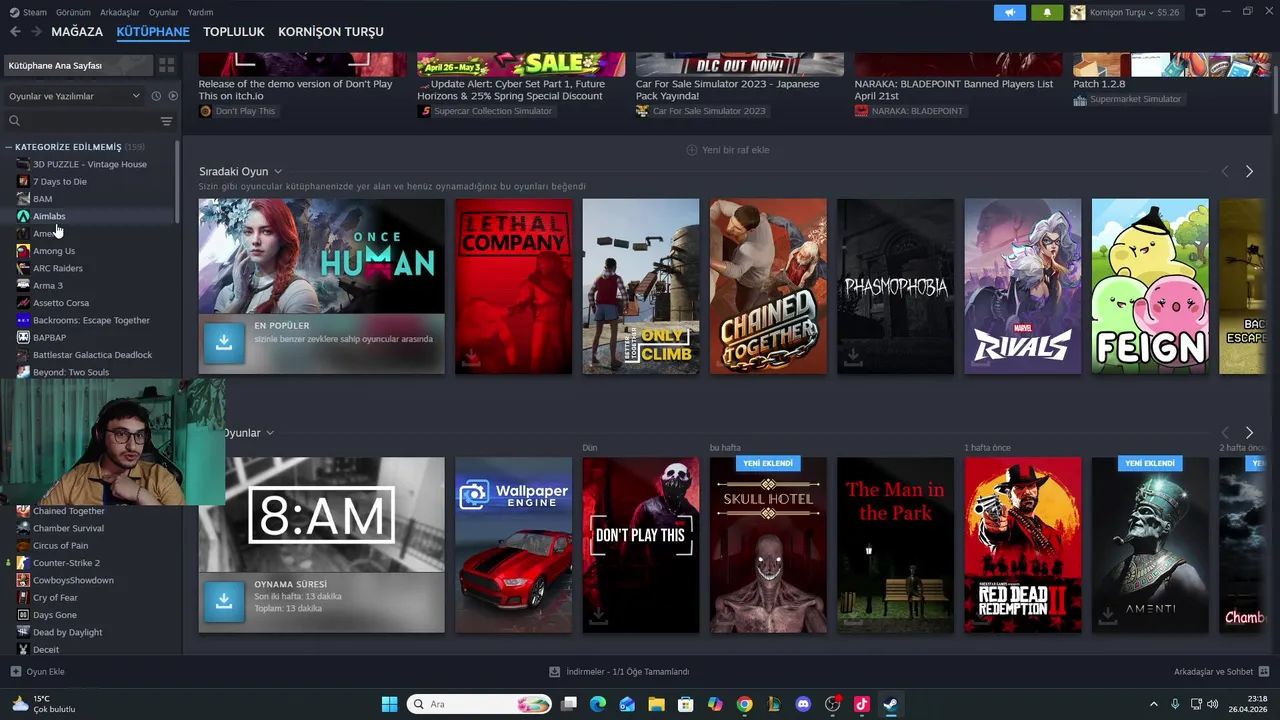
Task: Open NARAKA: BLADEPOINT news tag
Action: tap(908, 111)
